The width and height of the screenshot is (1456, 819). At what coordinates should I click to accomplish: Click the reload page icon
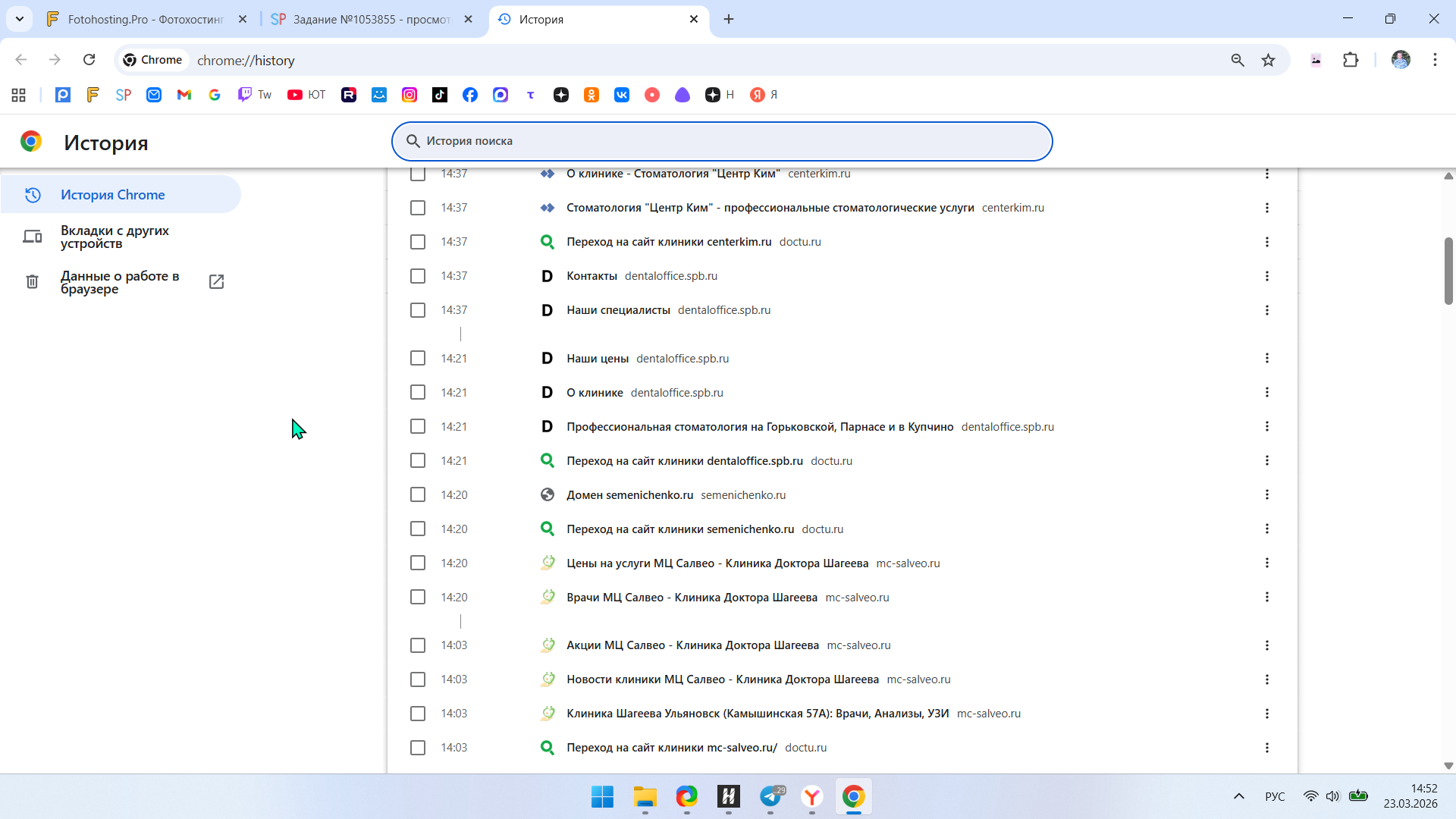[x=89, y=60]
